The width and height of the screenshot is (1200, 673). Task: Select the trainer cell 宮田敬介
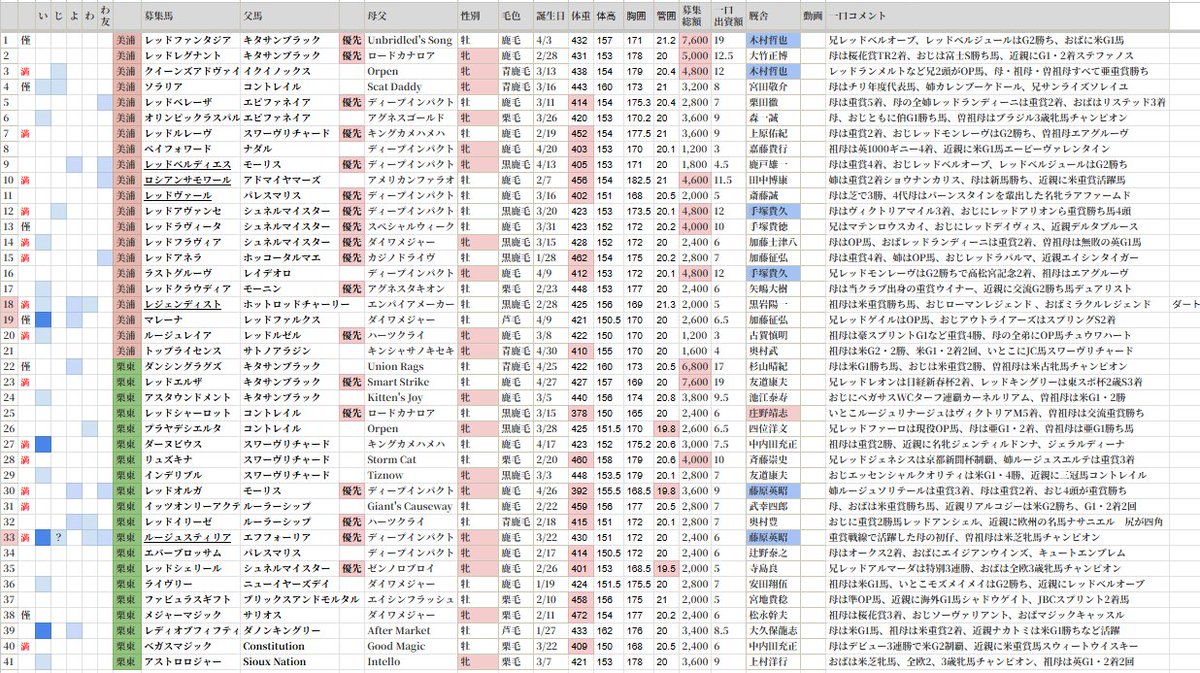[768, 87]
